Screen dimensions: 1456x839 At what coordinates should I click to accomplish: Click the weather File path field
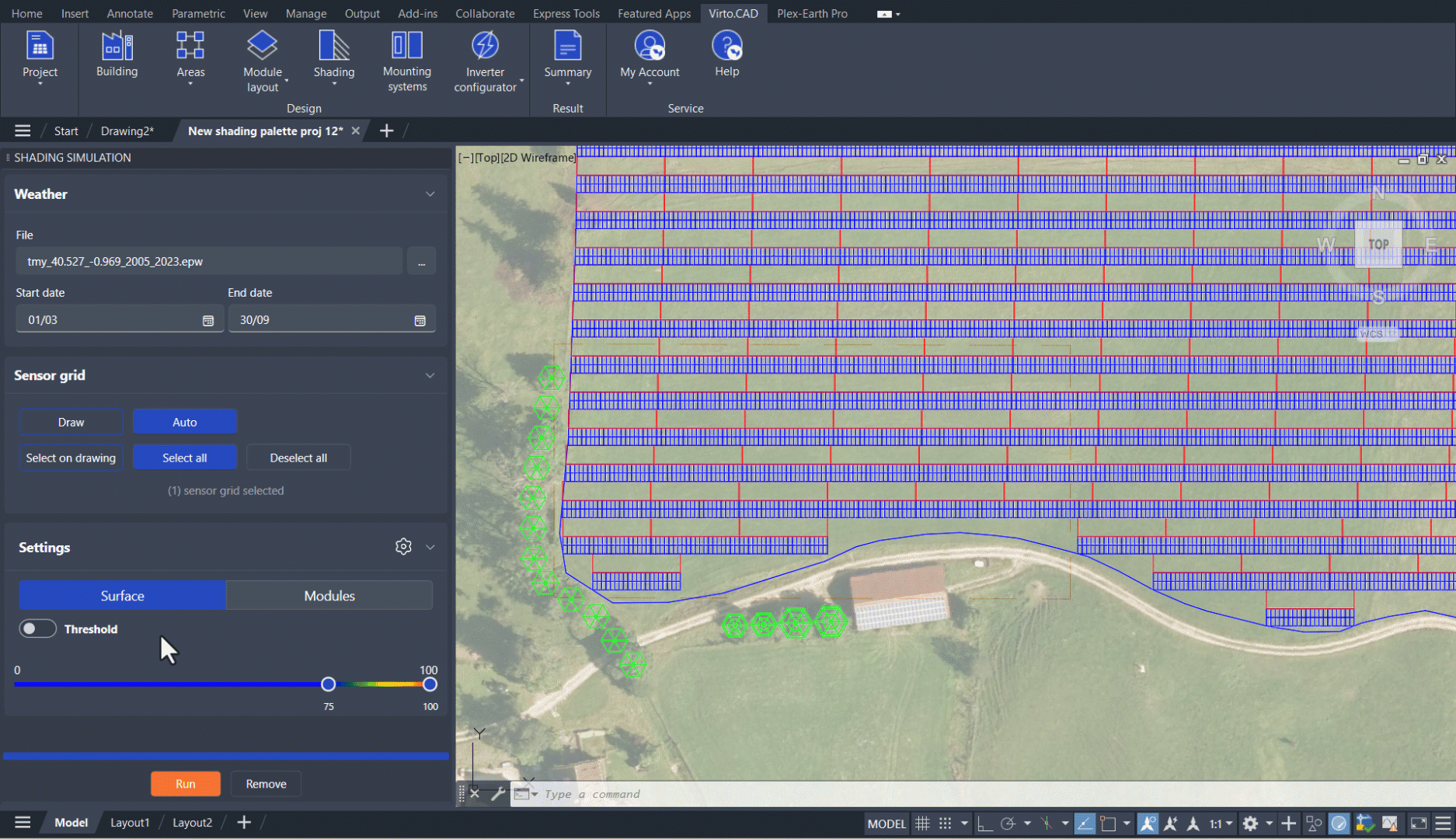tap(209, 261)
